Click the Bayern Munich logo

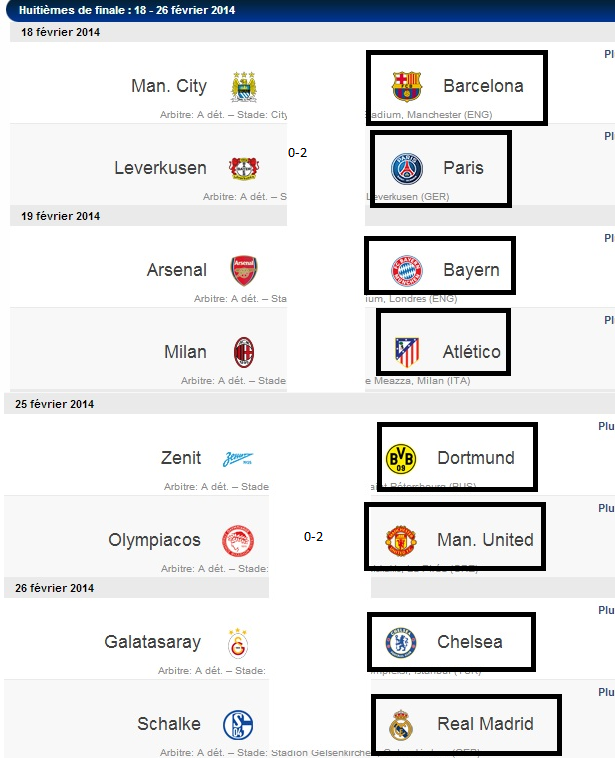407,271
